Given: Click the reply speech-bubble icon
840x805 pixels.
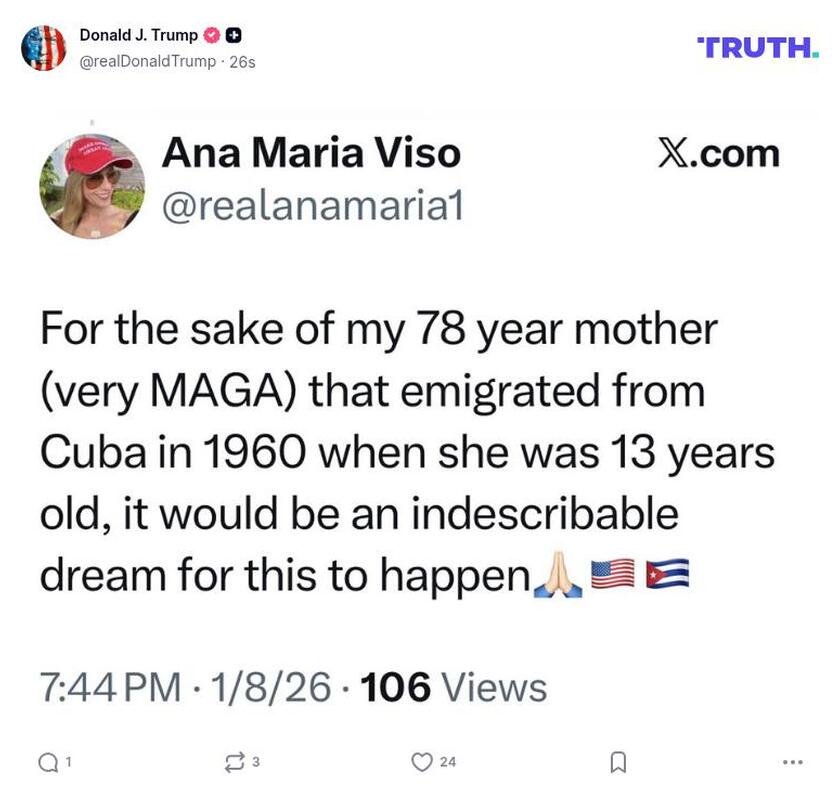Looking at the screenshot, I should (x=47, y=762).
